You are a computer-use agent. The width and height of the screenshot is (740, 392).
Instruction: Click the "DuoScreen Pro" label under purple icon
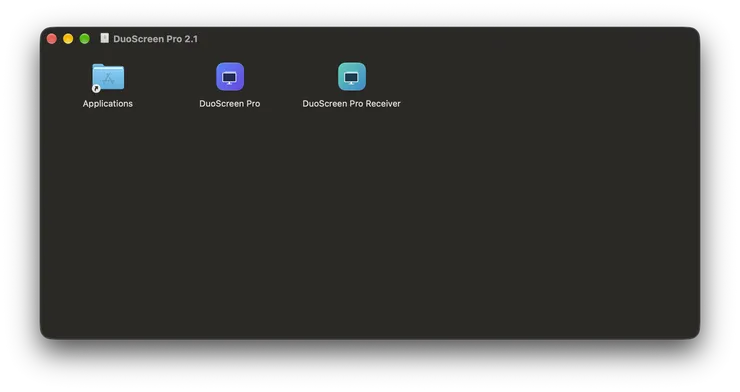(x=230, y=103)
